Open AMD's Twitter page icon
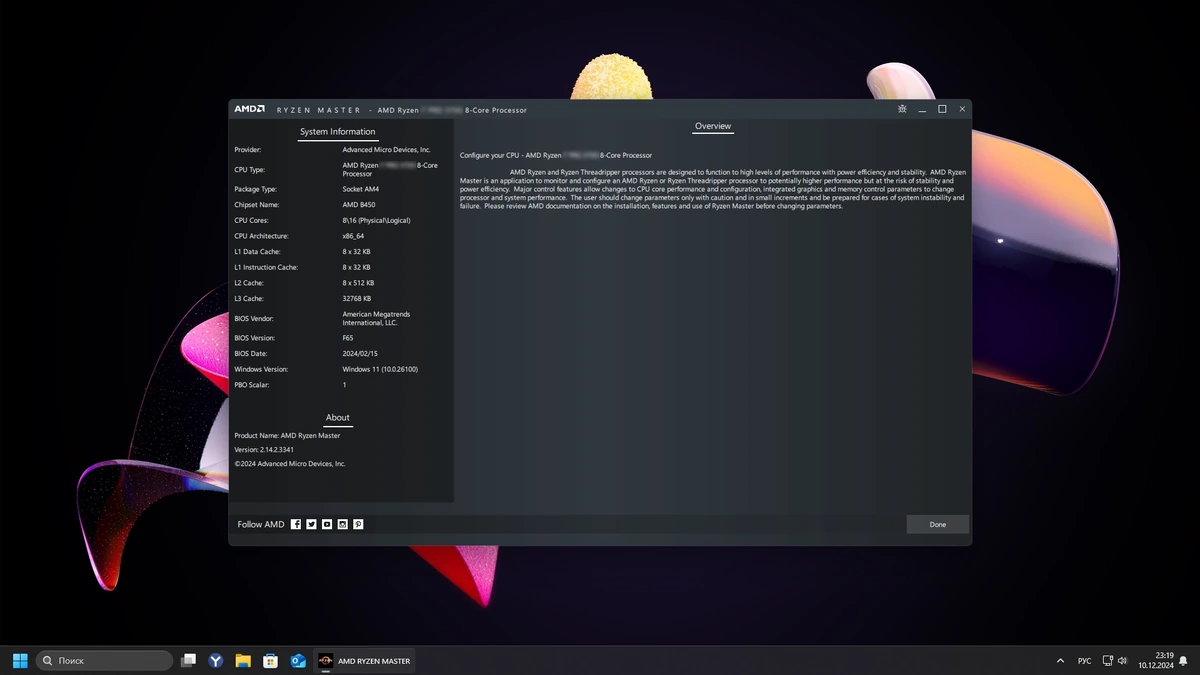1200x675 pixels. click(311, 524)
